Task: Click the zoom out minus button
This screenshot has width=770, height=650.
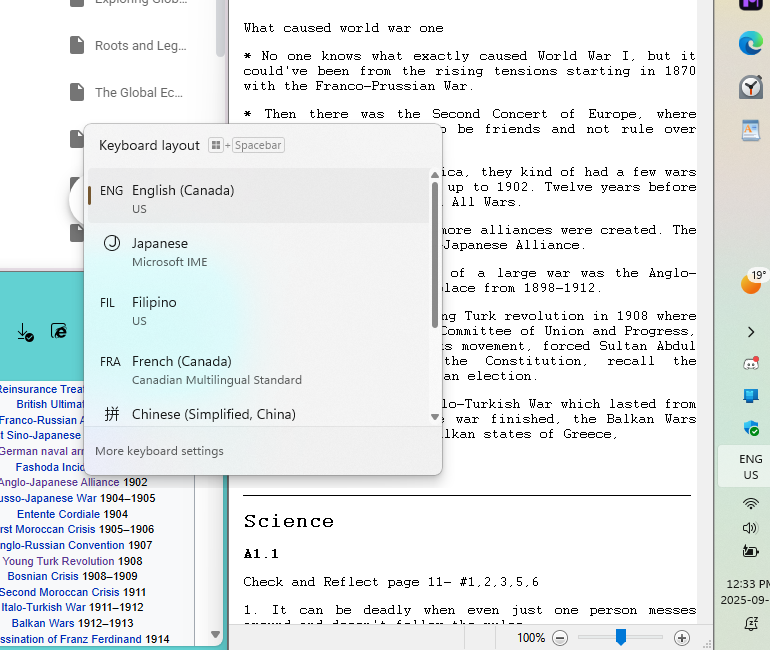Action: [560, 638]
